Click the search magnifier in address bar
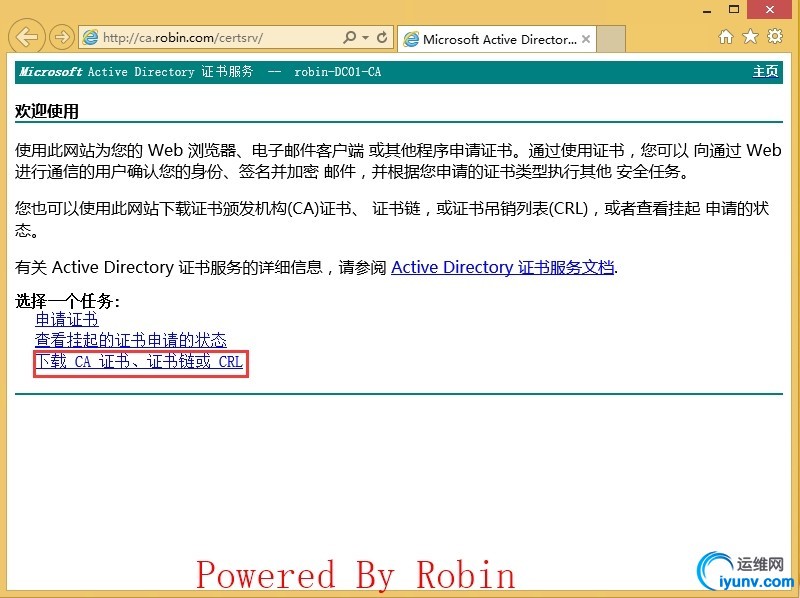This screenshot has width=800, height=598. (x=349, y=37)
